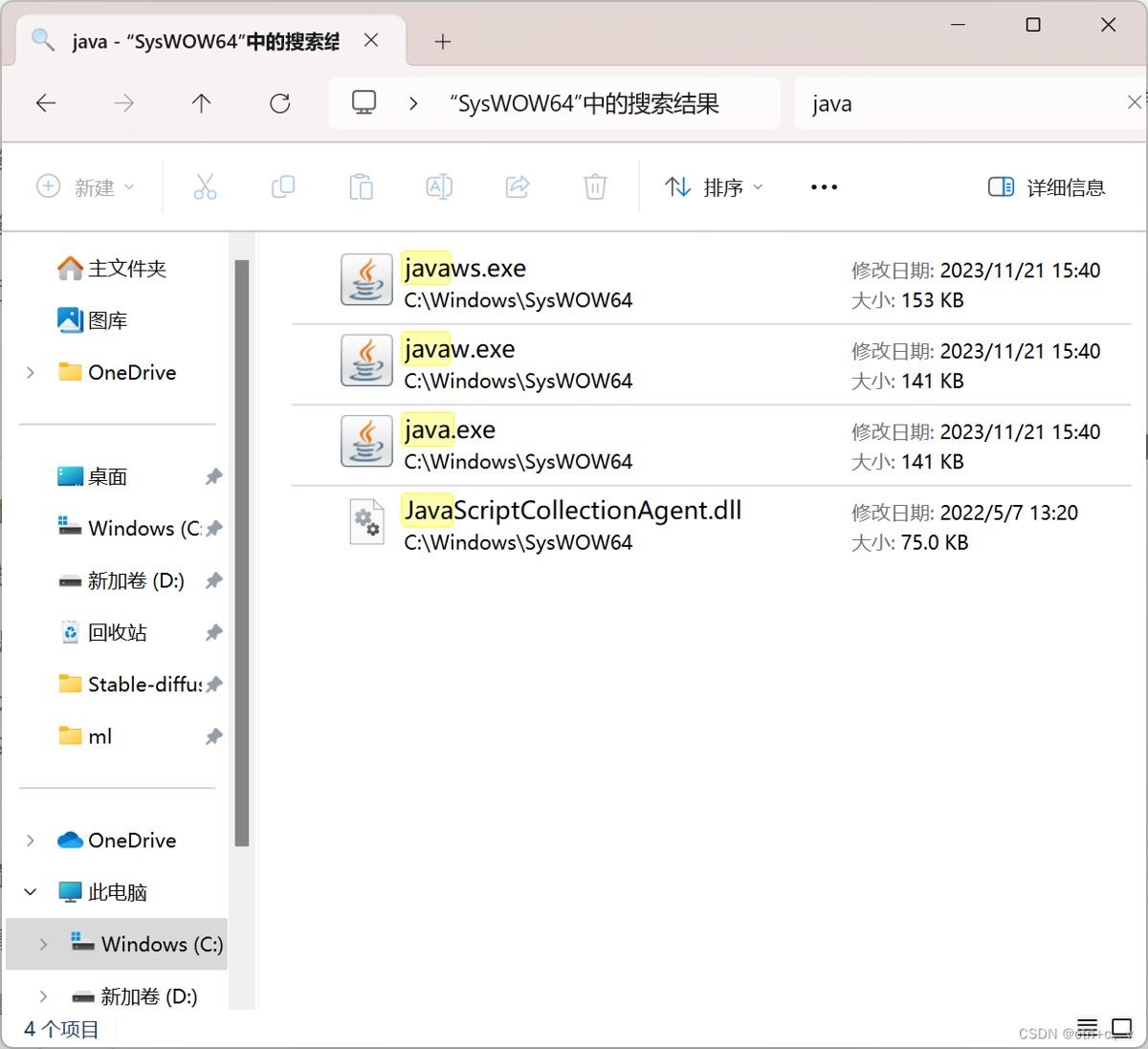1148x1049 pixels.
Task: Open a new tab with plus button
Action: click(x=442, y=41)
